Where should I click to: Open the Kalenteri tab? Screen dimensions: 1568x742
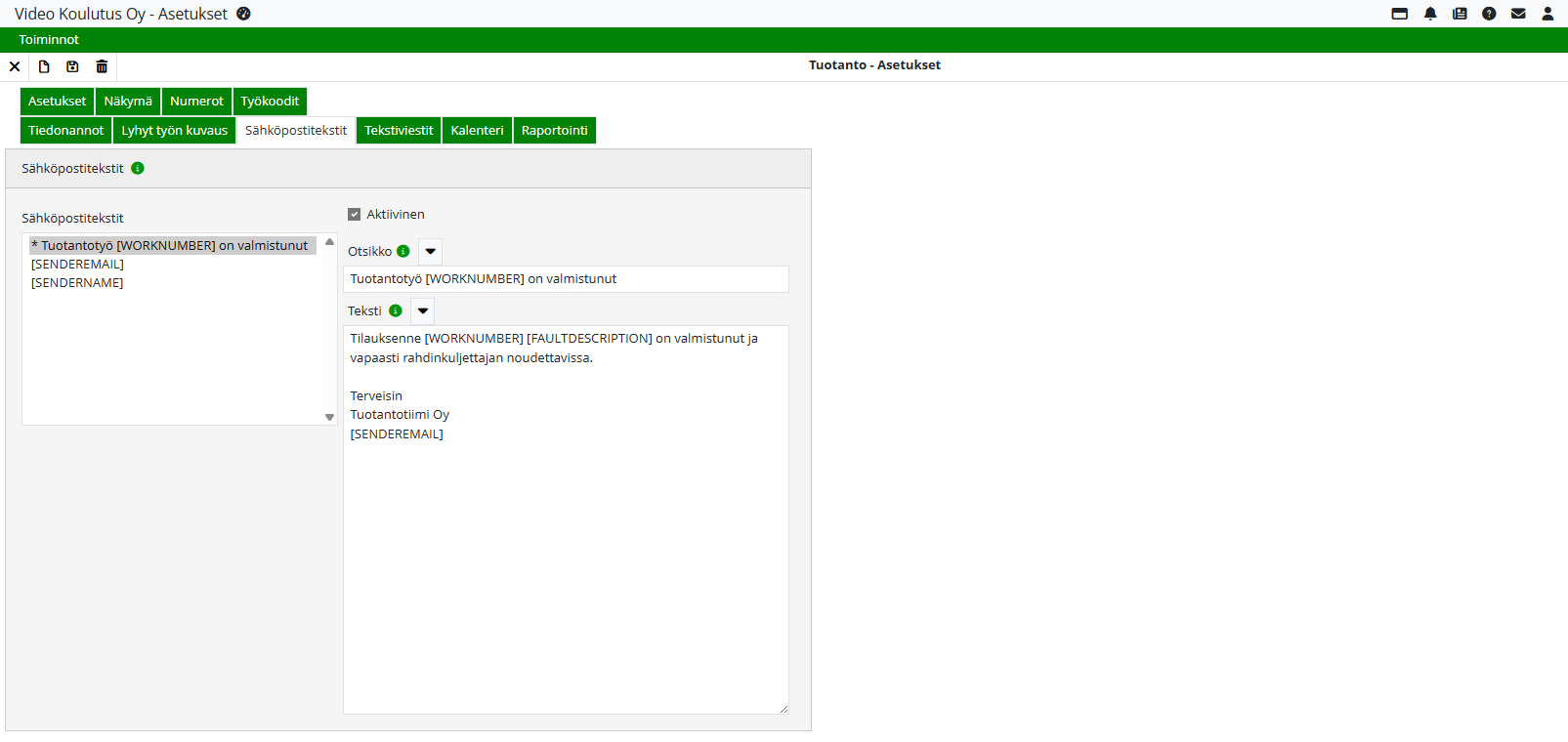[477, 131]
